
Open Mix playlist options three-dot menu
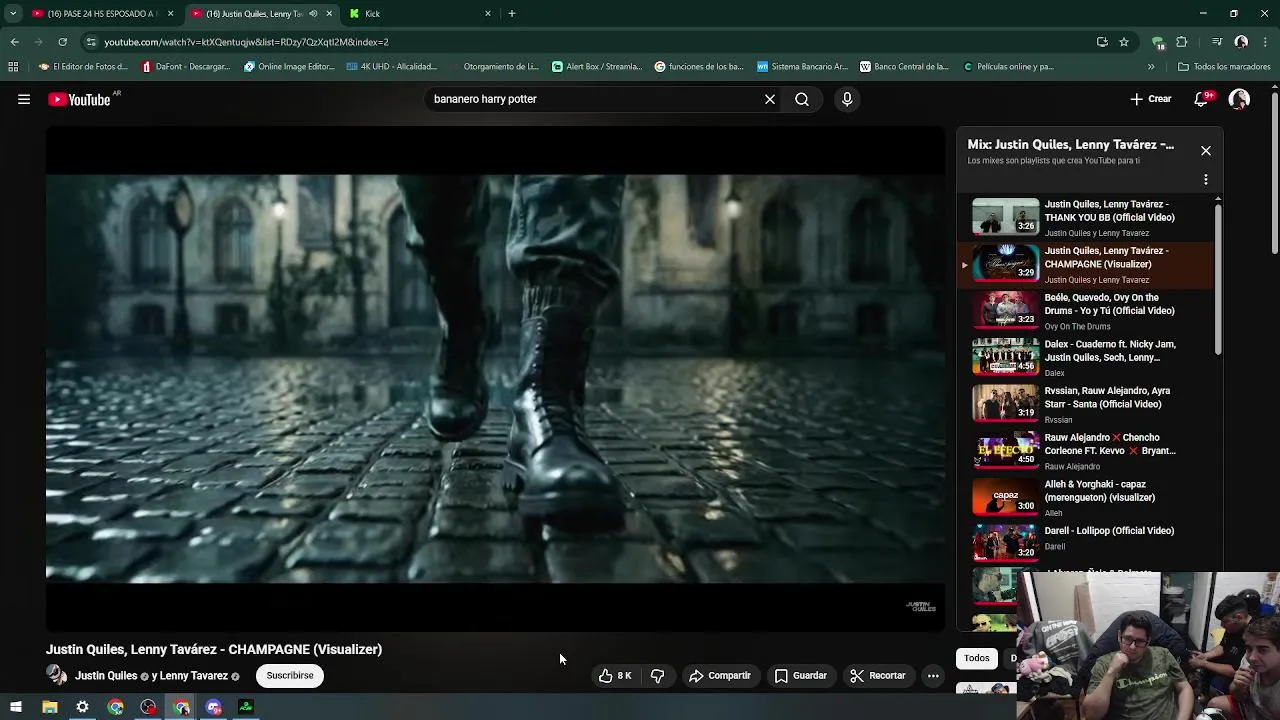coord(1206,180)
